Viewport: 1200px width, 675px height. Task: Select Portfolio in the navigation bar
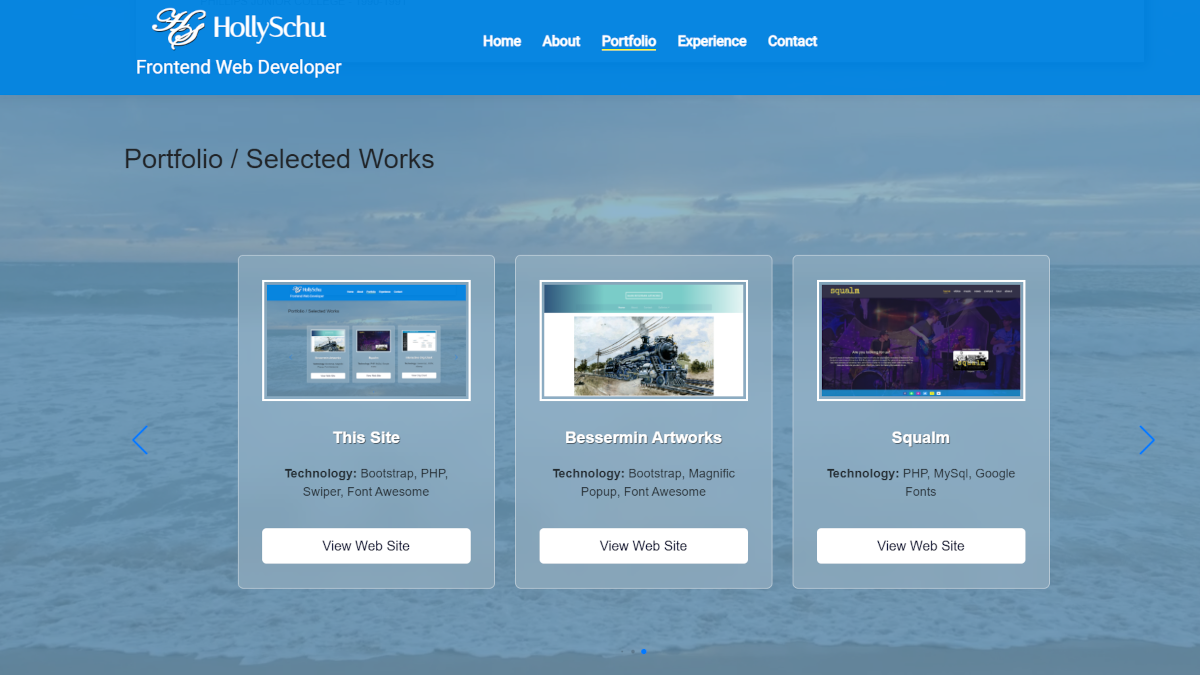click(x=628, y=41)
